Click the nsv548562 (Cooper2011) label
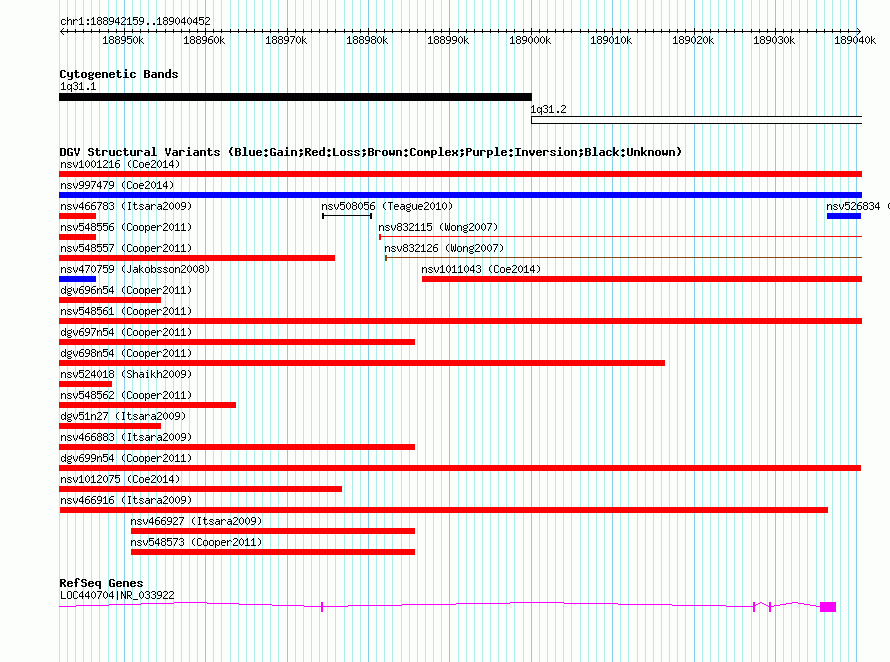The image size is (890, 662). tap(126, 396)
